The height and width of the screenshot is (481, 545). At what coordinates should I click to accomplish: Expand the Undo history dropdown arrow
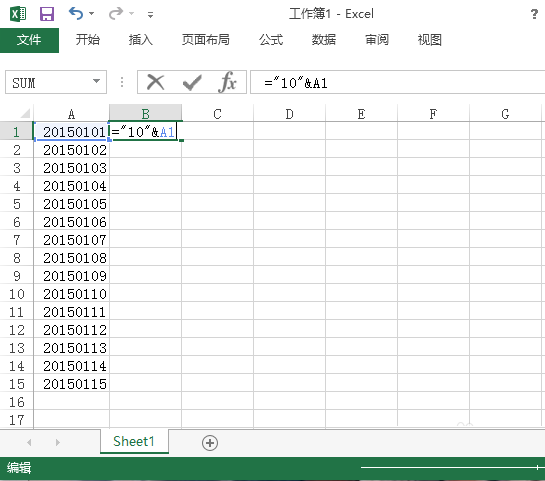(92, 14)
